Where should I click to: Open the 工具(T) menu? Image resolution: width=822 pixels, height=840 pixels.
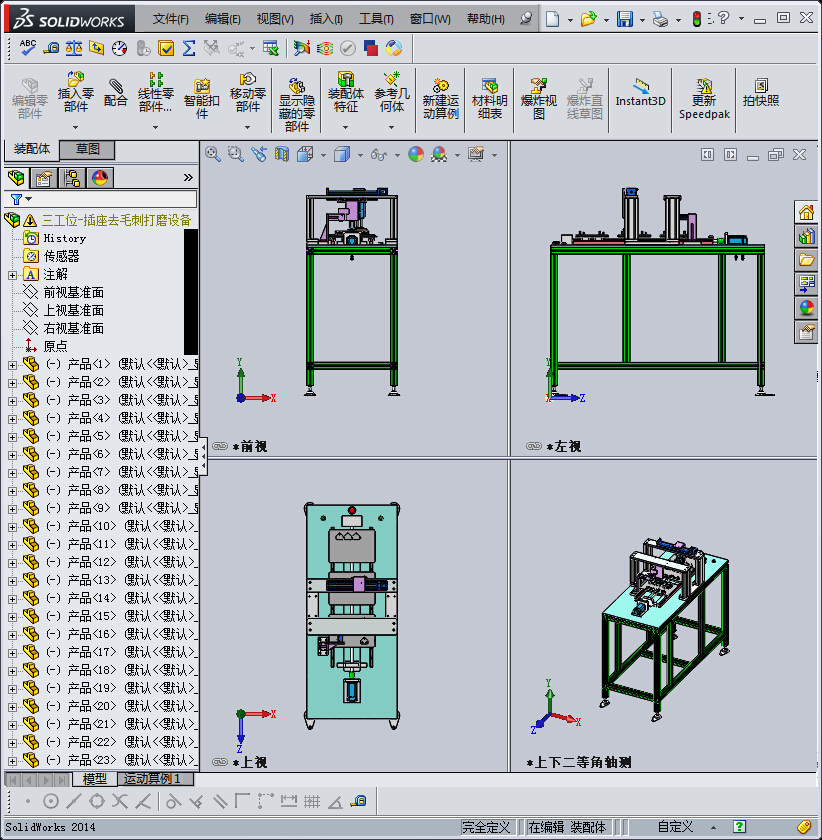pyautogui.click(x=376, y=19)
